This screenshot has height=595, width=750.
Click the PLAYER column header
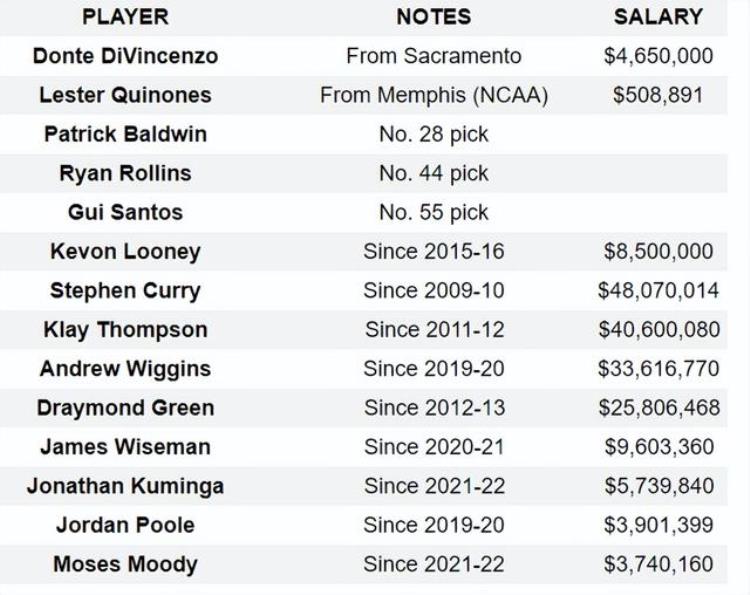(125, 17)
